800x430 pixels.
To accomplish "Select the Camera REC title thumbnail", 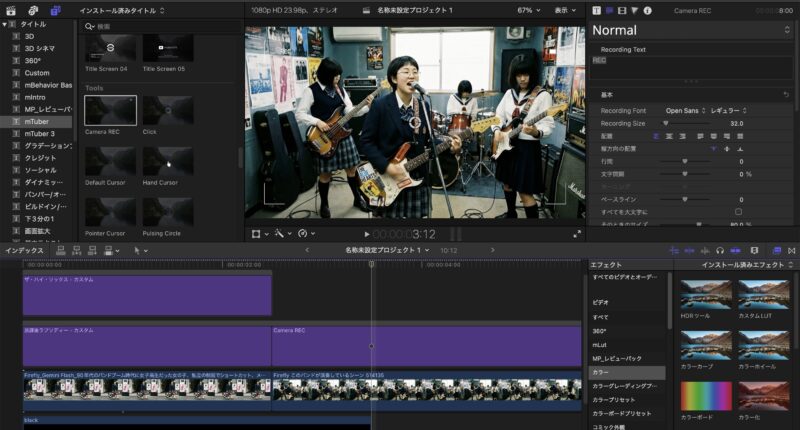I will (110, 110).
